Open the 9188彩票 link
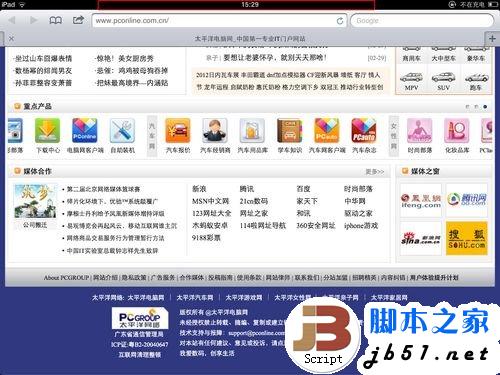500x375 pixels. coord(206,238)
